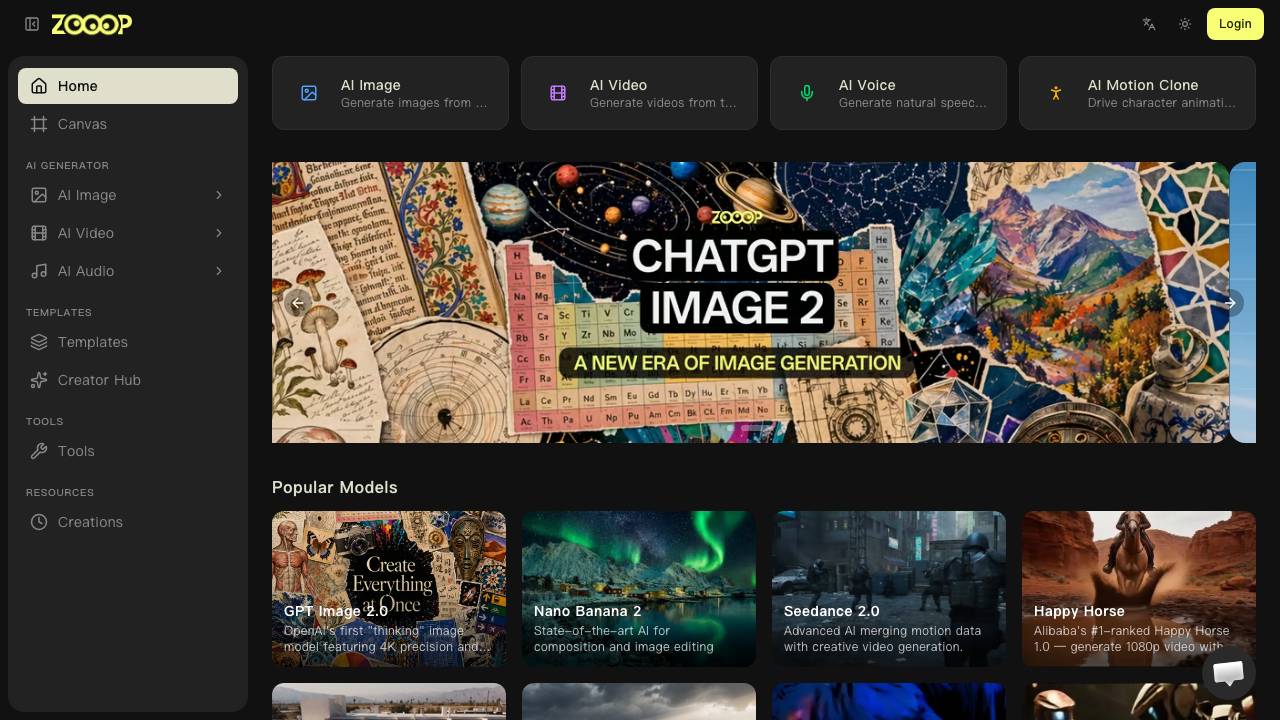Screen dimensions: 1280x720
Task: Select the Nano Banana 2 model card
Action: tap(639, 589)
